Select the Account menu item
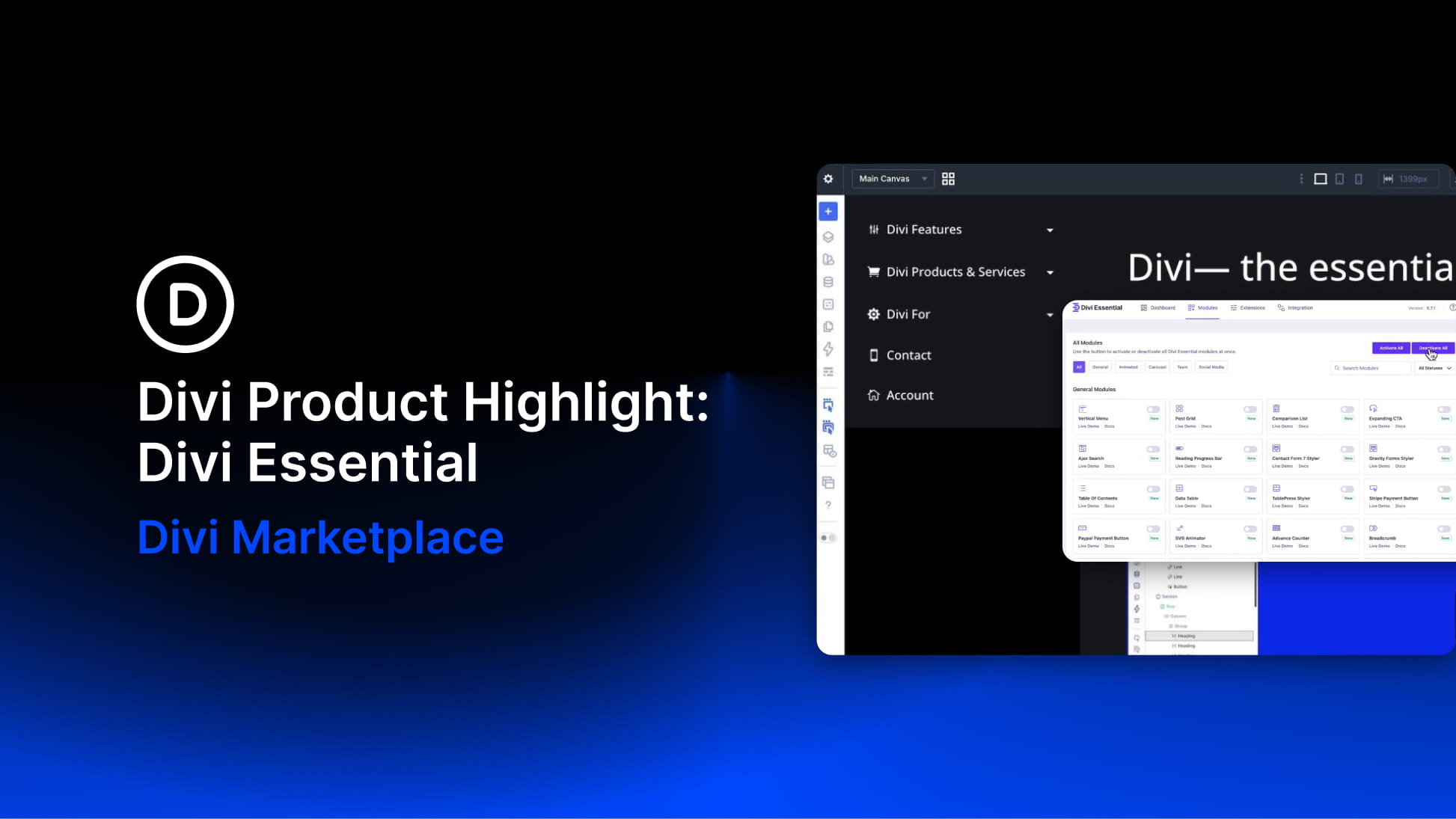Image resolution: width=1456 pixels, height=819 pixels. [900, 395]
